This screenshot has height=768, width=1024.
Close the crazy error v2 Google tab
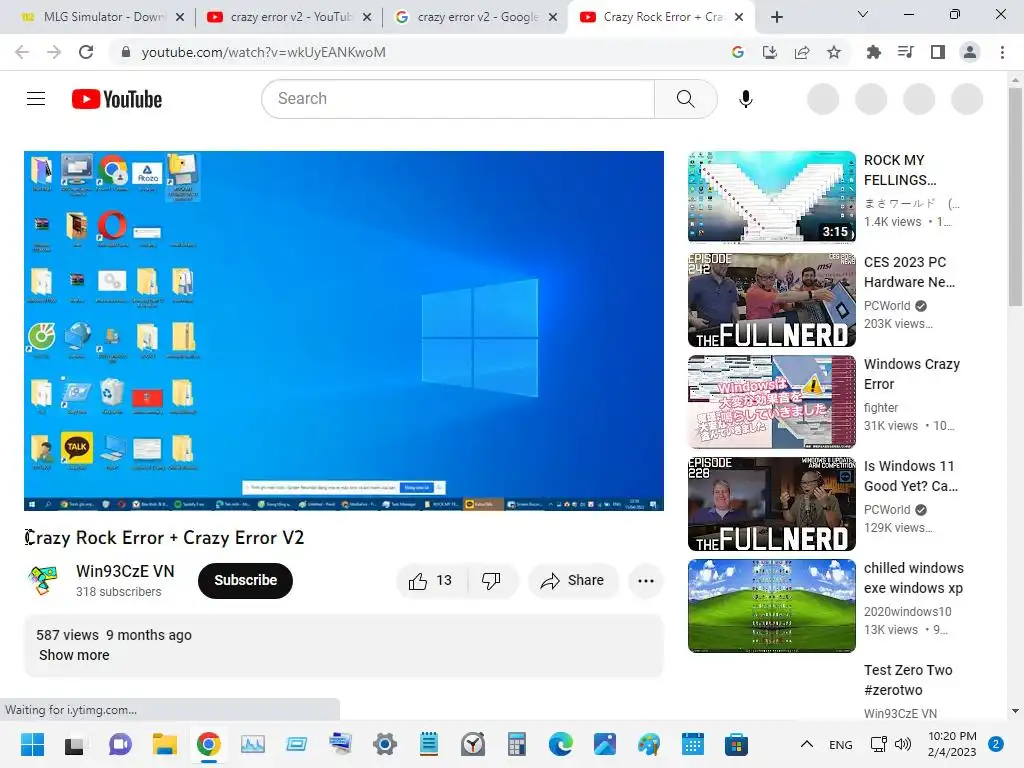(553, 17)
